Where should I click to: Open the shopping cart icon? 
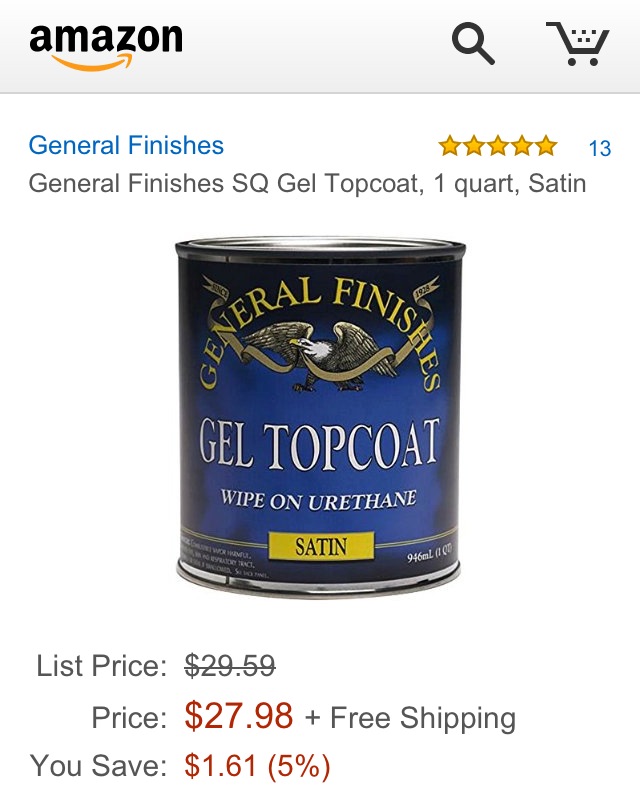coord(578,44)
